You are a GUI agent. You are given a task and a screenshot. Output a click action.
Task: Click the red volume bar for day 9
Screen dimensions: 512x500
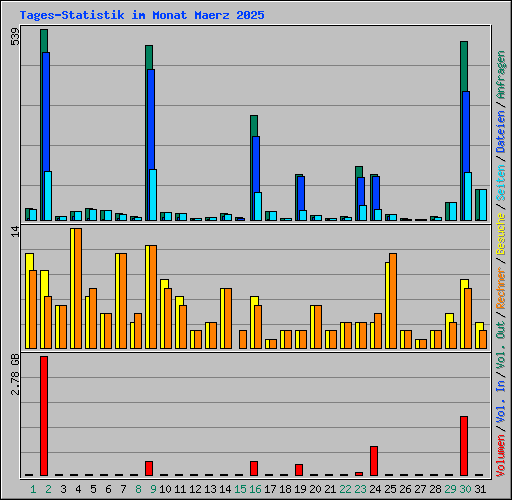pyautogui.click(x=149, y=468)
